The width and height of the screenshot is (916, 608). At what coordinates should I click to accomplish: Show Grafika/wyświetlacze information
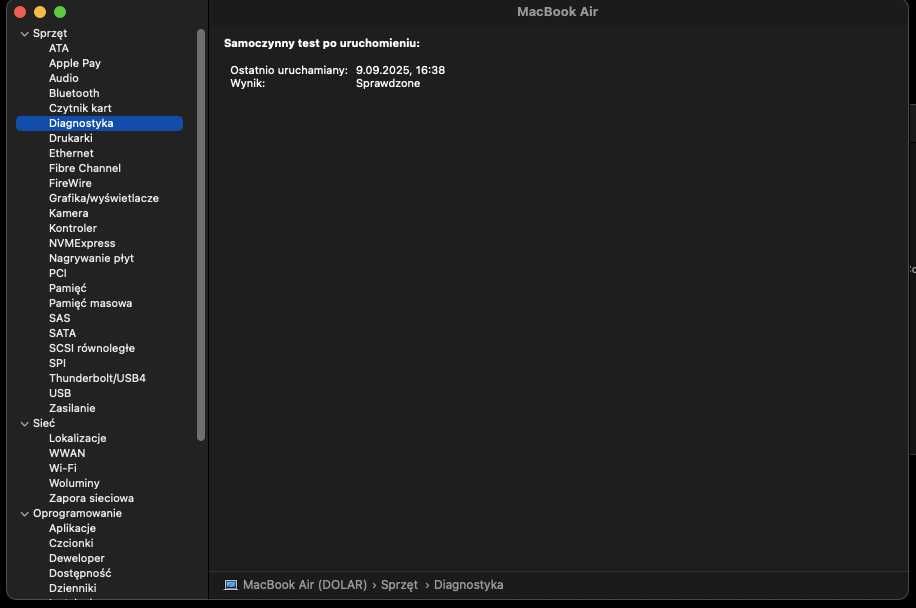[x=104, y=198]
